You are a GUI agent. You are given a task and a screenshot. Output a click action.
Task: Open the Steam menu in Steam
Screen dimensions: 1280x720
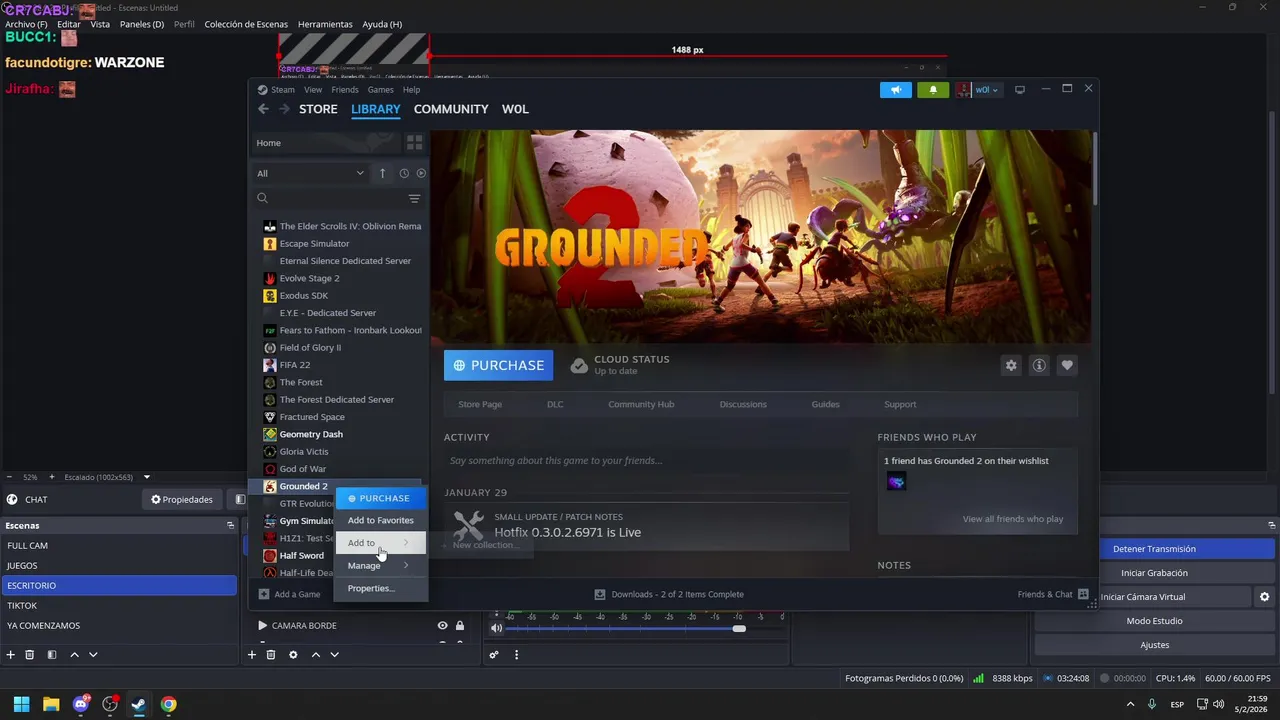click(282, 90)
